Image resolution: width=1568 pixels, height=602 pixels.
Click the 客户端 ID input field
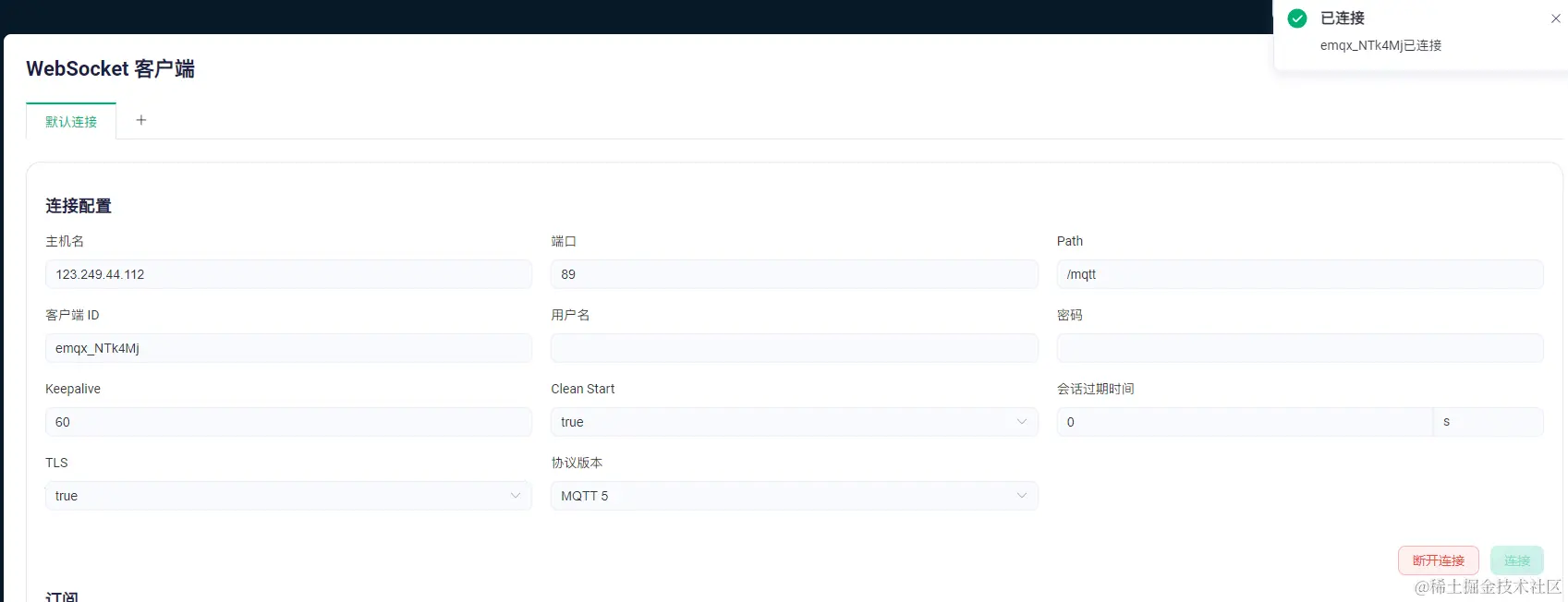click(288, 348)
